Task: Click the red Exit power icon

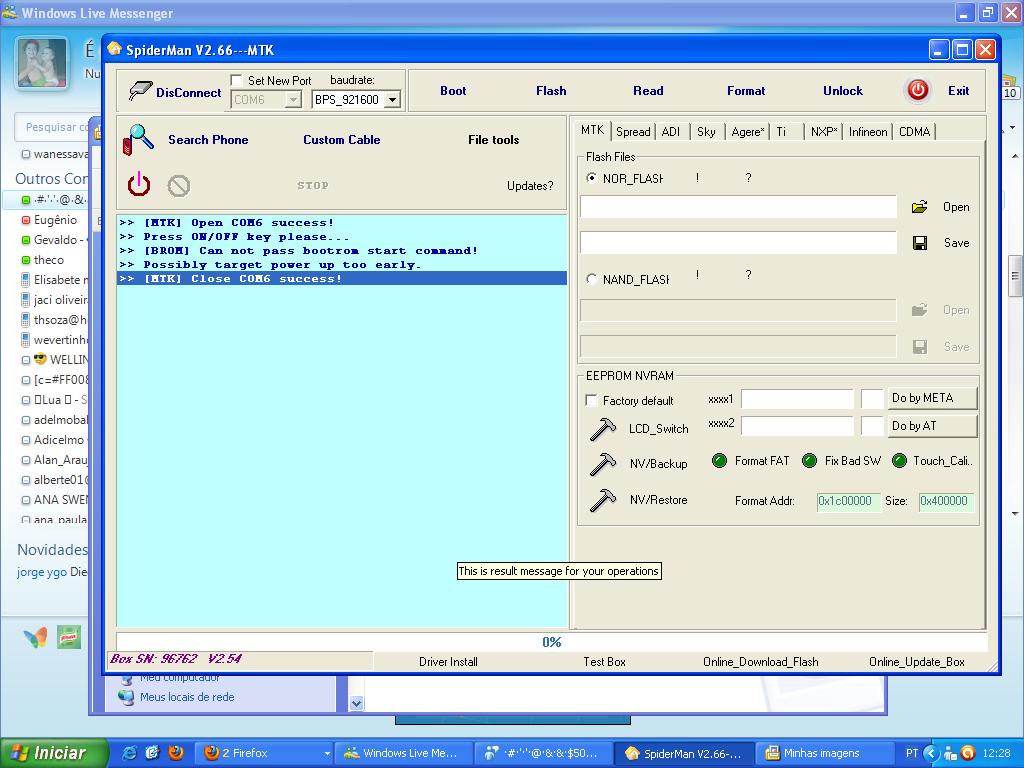Action: (918, 90)
